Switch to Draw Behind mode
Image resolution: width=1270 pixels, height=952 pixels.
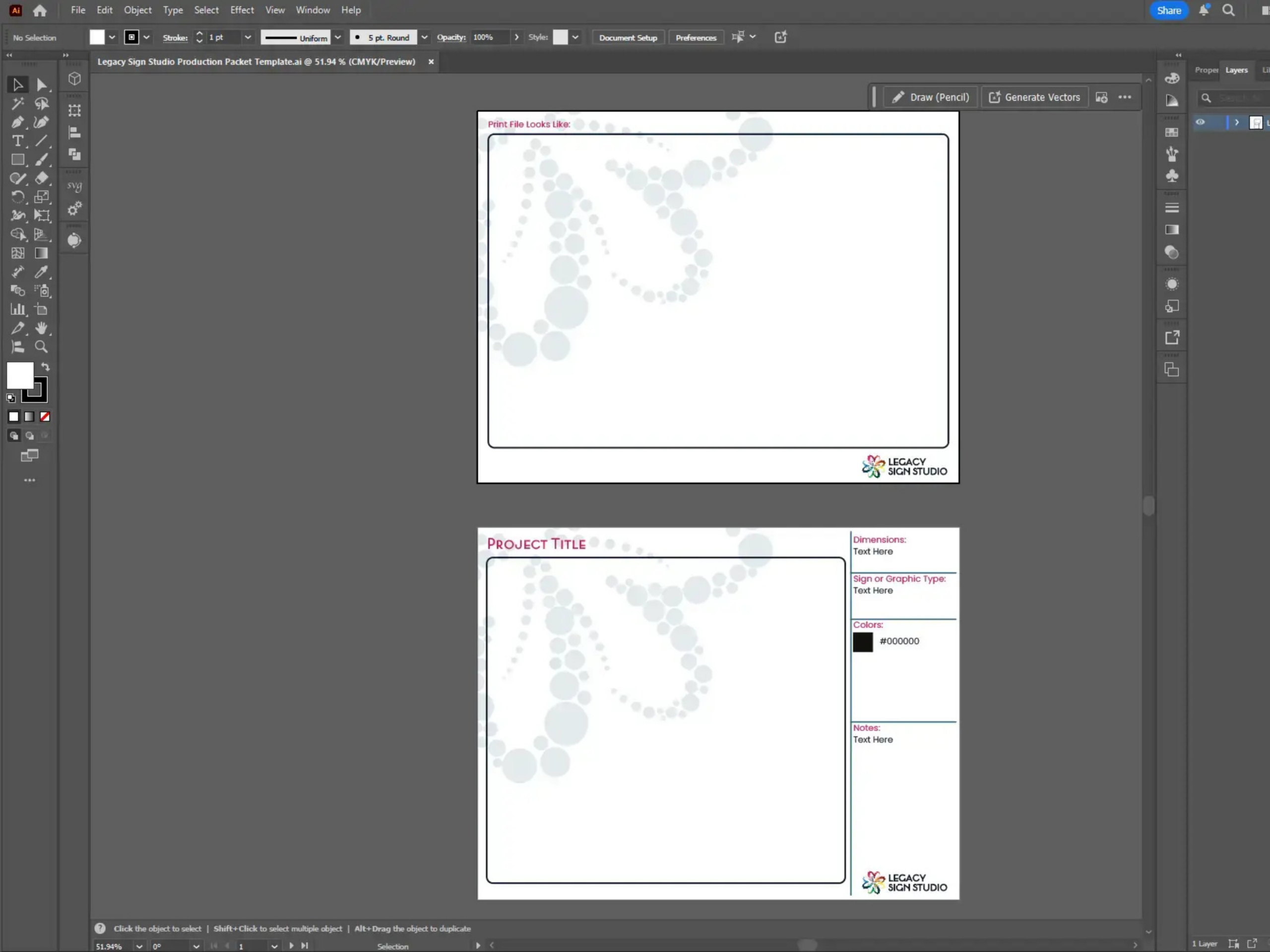pyautogui.click(x=29, y=435)
